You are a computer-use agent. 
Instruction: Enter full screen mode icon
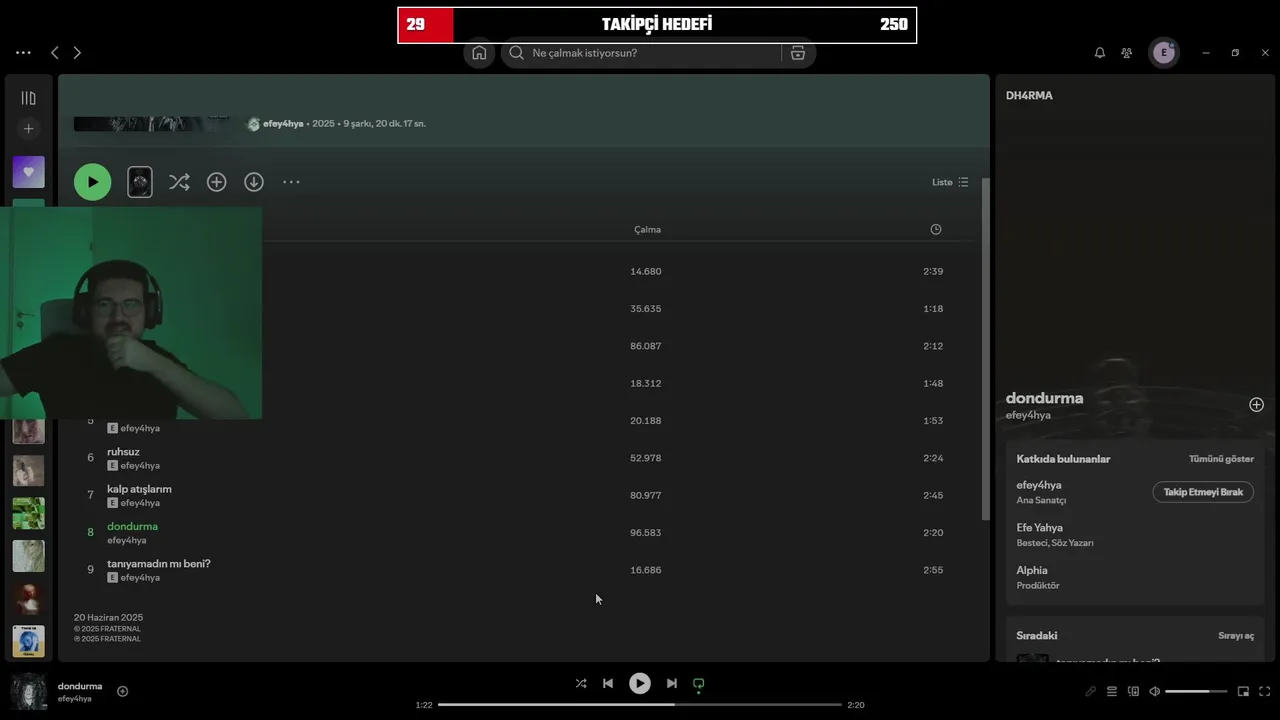point(1265,691)
